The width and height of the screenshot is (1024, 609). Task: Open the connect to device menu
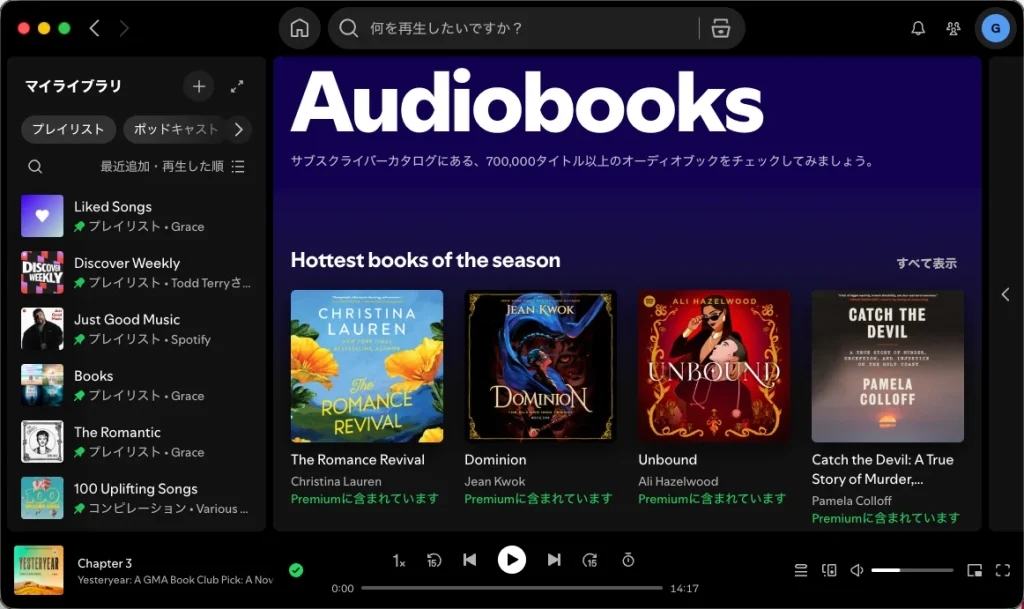tap(829, 570)
